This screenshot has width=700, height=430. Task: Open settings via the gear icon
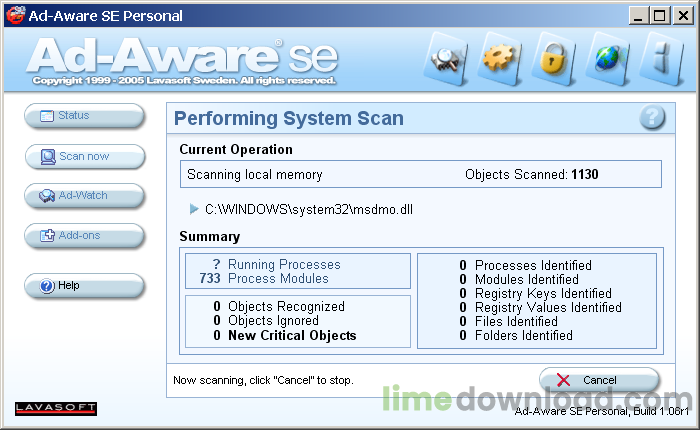pyautogui.click(x=499, y=59)
